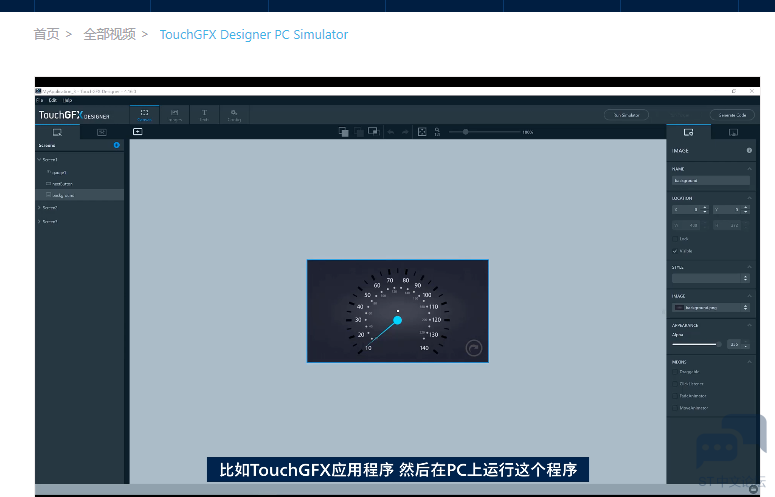
Task: Toggle the Visible checkbox
Action: click(675, 251)
